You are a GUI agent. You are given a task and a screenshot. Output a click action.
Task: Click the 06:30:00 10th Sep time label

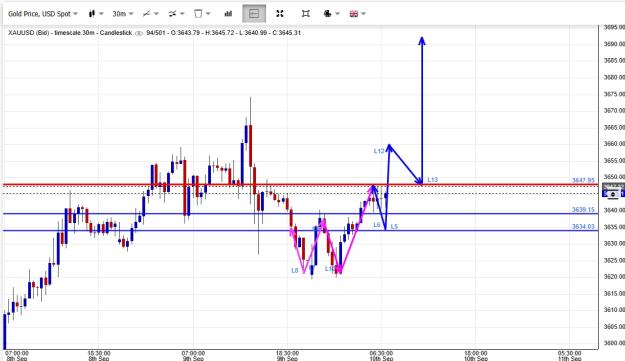381,356
